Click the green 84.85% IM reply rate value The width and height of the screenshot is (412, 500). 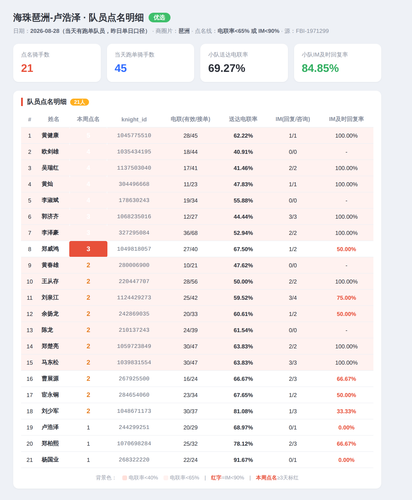point(320,68)
